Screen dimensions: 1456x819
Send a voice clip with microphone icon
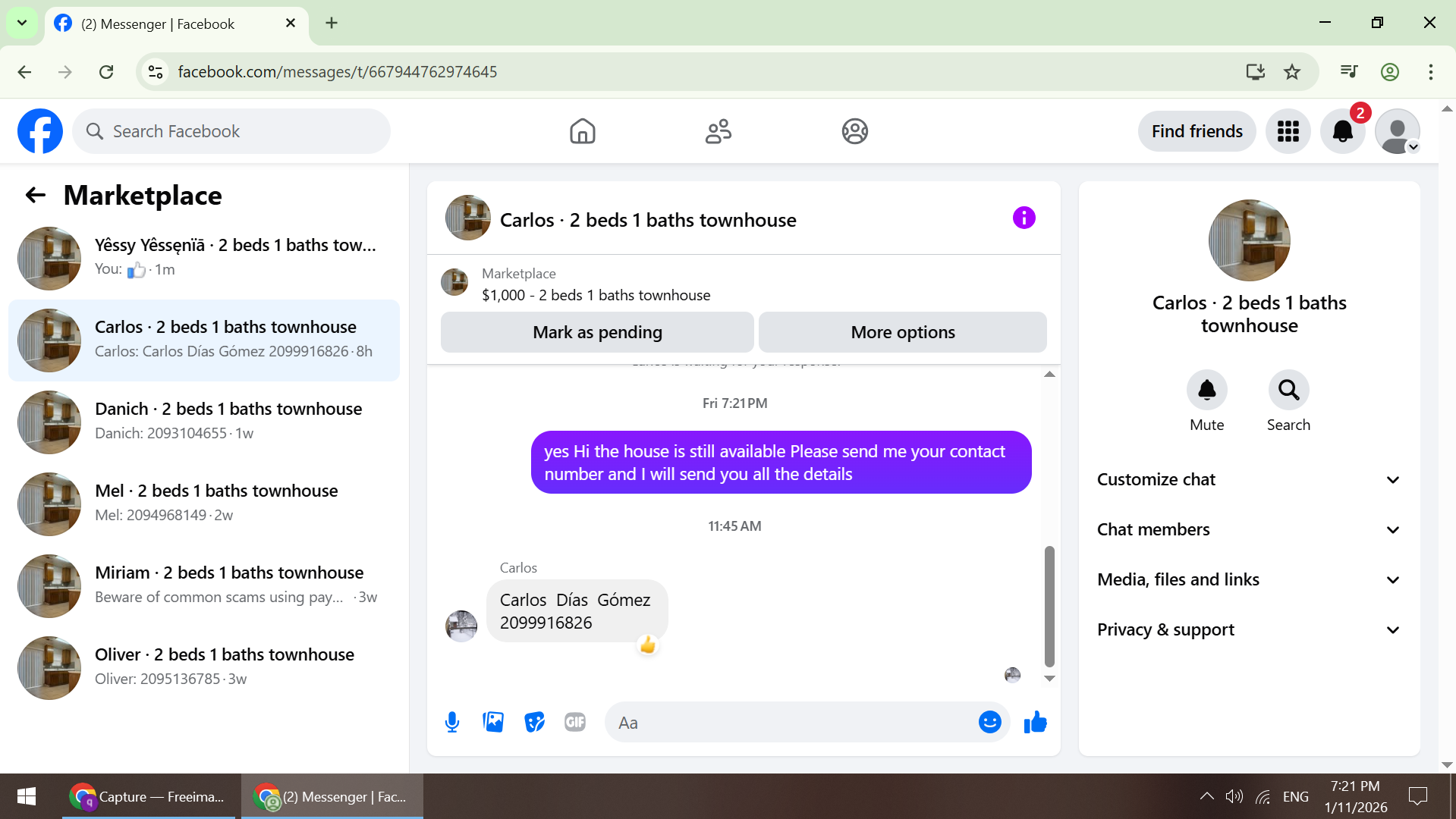coord(452,722)
